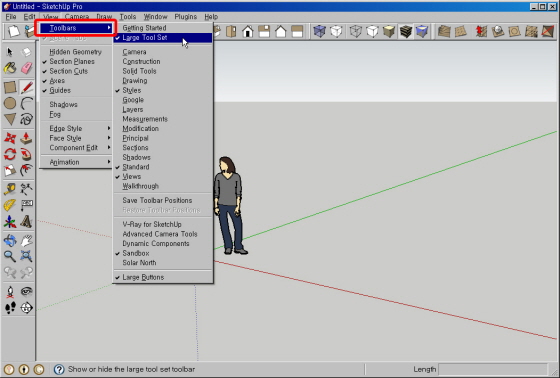Select the Position Camera tool
This screenshot has width=560, height=378.
10,292
